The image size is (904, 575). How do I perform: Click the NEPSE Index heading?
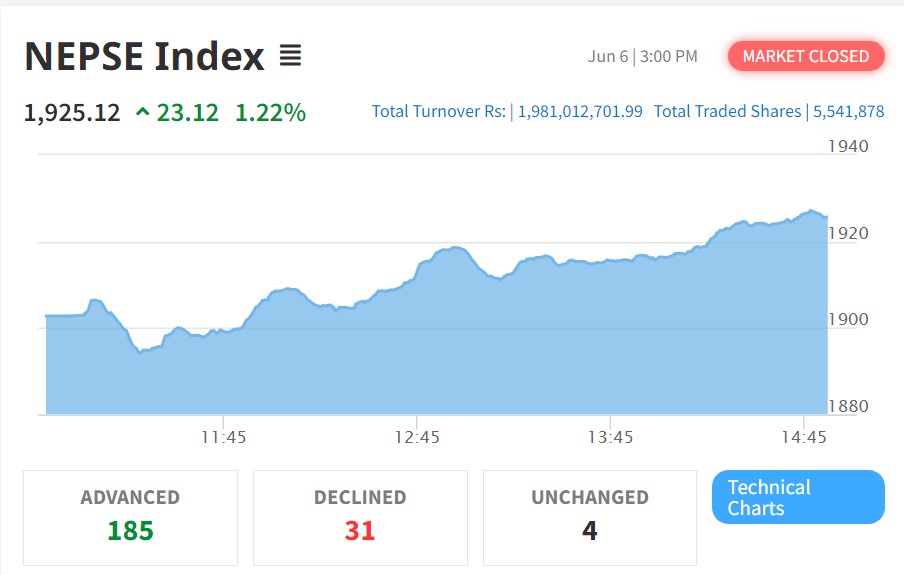144,57
